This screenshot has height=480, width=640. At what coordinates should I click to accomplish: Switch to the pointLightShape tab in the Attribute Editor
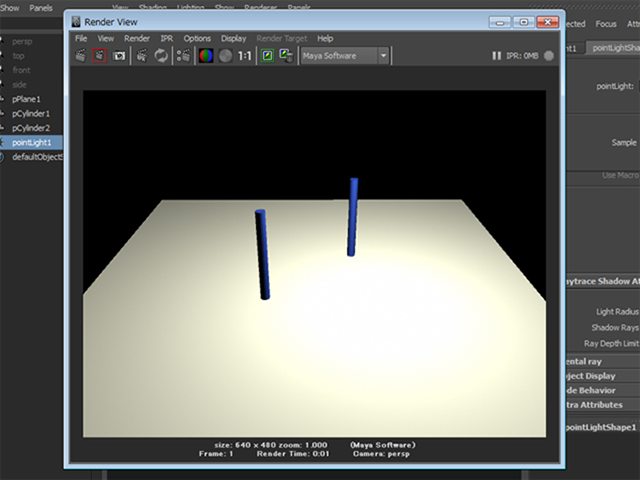(x=613, y=48)
